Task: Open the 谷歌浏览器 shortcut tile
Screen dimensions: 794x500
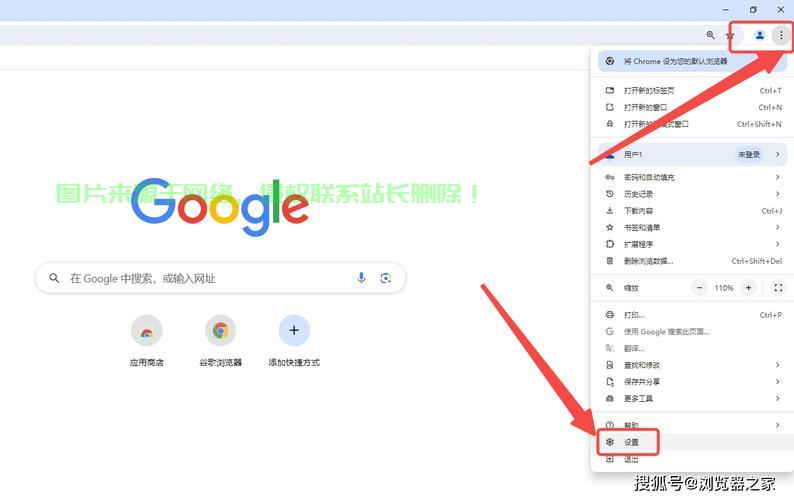Action: 220,331
